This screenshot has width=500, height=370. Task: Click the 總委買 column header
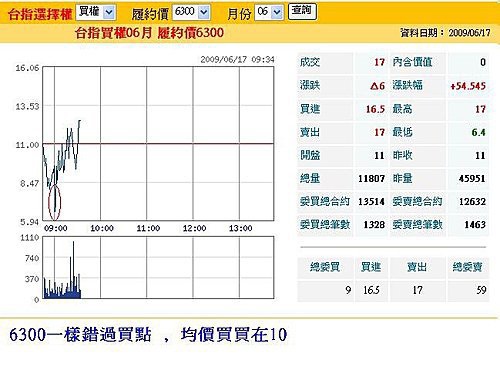325,267
